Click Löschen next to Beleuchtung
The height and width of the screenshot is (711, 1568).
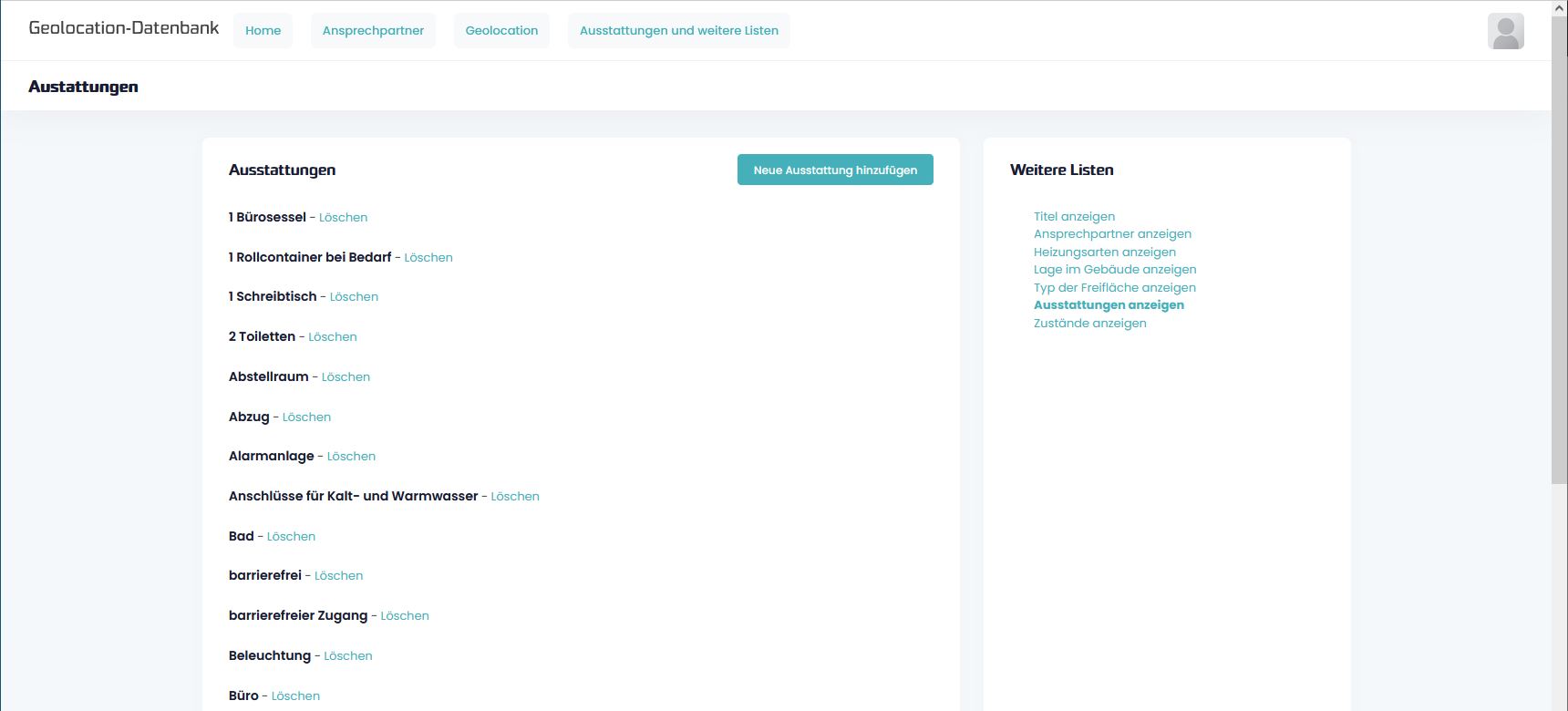point(347,656)
